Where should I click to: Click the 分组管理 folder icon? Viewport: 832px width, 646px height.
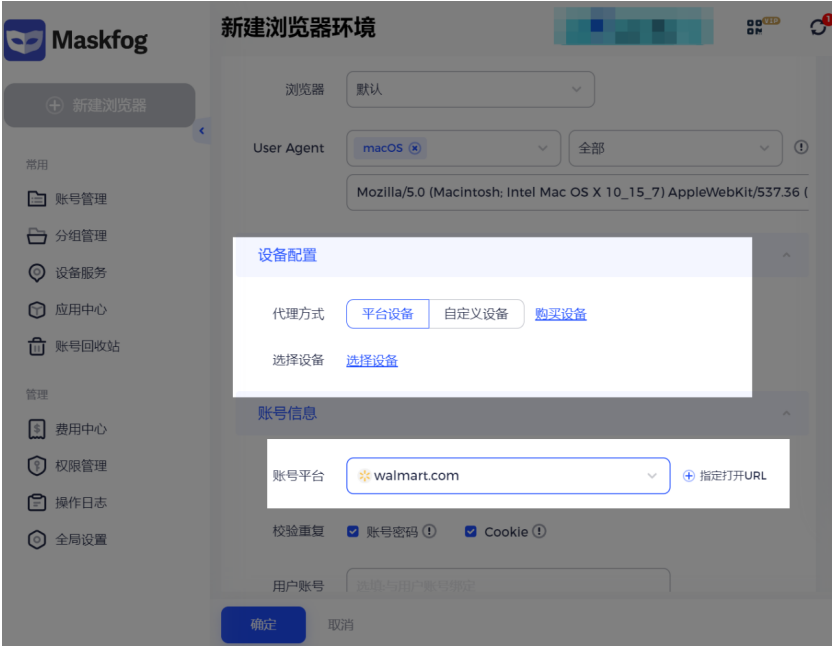[37, 236]
